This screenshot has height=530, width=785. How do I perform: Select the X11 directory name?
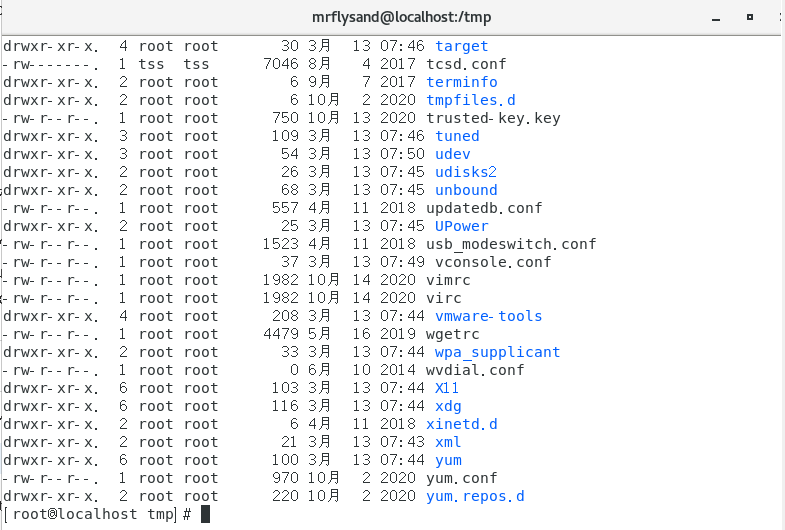pyautogui.click(x=447, y=388)
